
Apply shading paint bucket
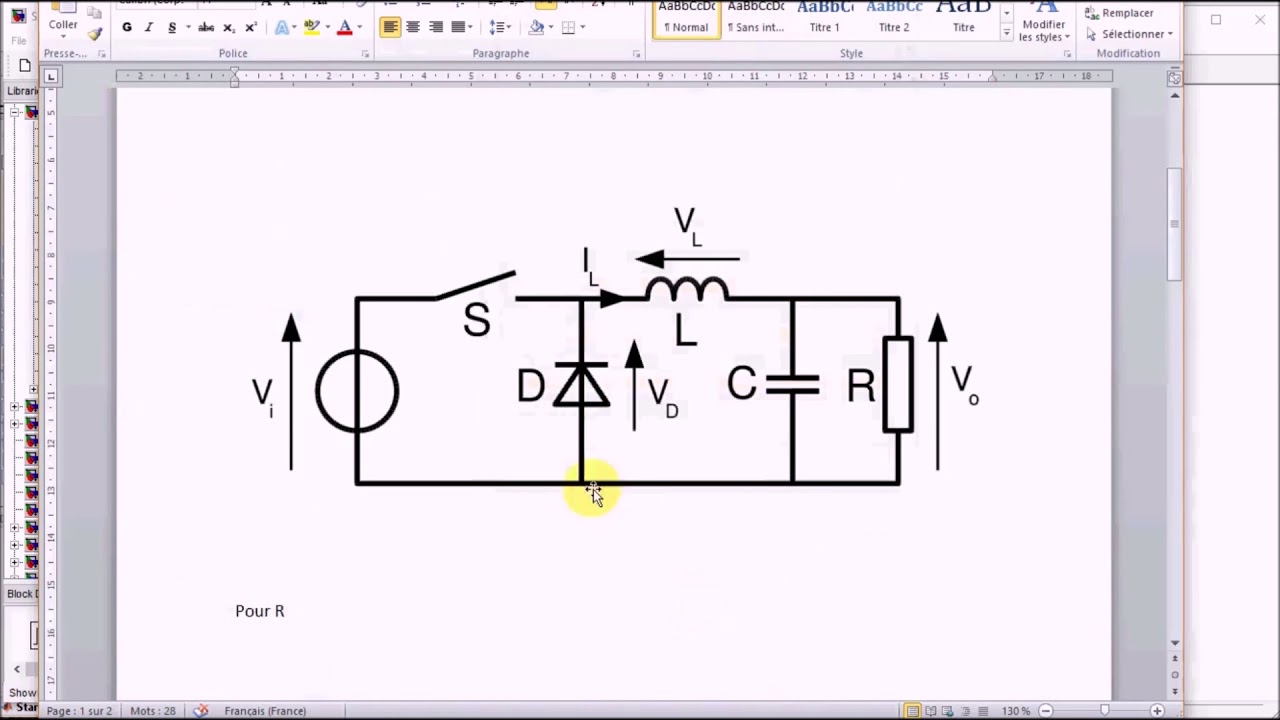[x=537, y=27]
